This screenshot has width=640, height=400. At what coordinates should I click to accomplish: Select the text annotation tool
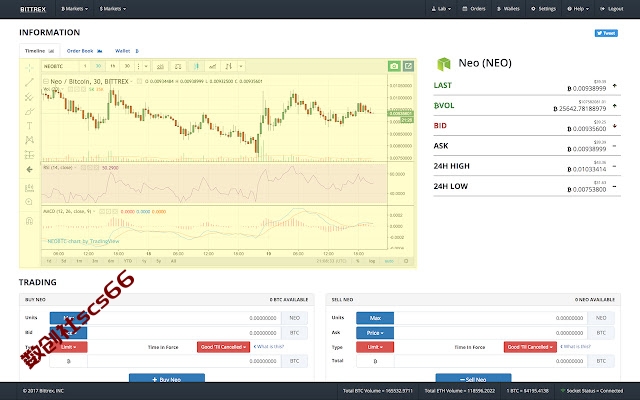[29, 126]
